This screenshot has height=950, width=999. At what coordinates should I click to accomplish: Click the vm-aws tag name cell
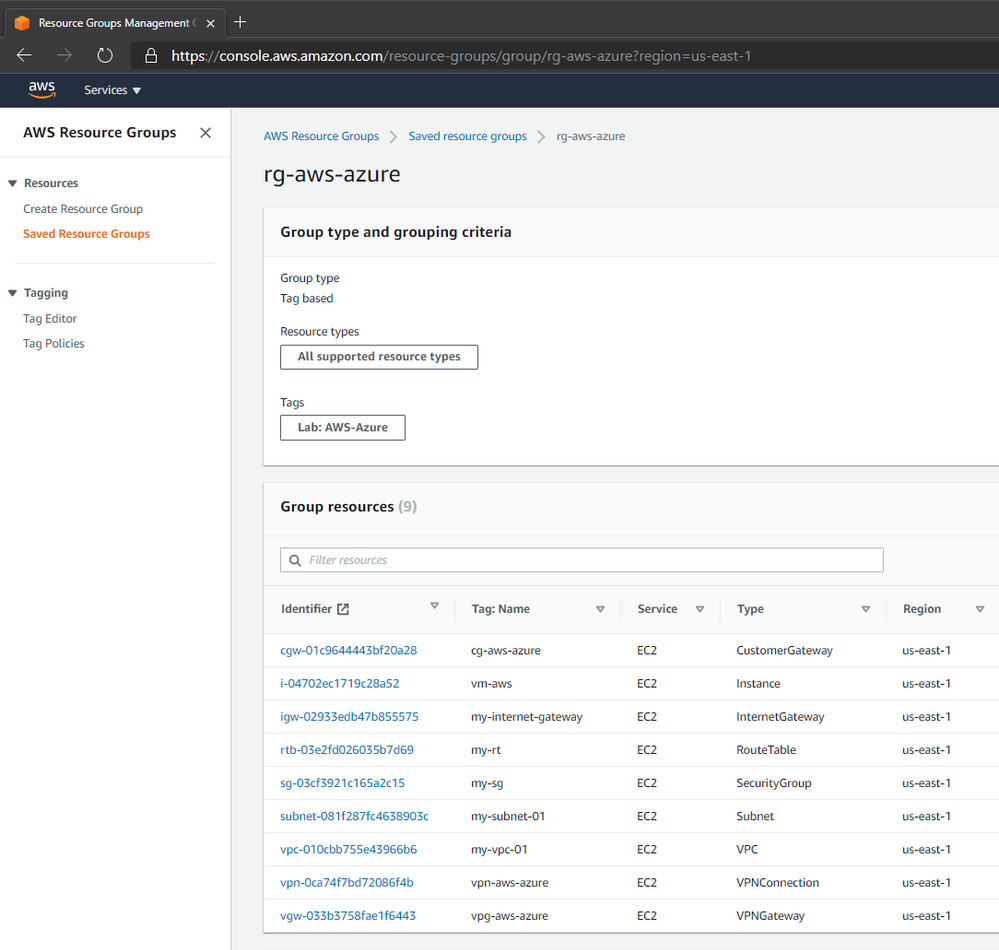pos(491,684)
